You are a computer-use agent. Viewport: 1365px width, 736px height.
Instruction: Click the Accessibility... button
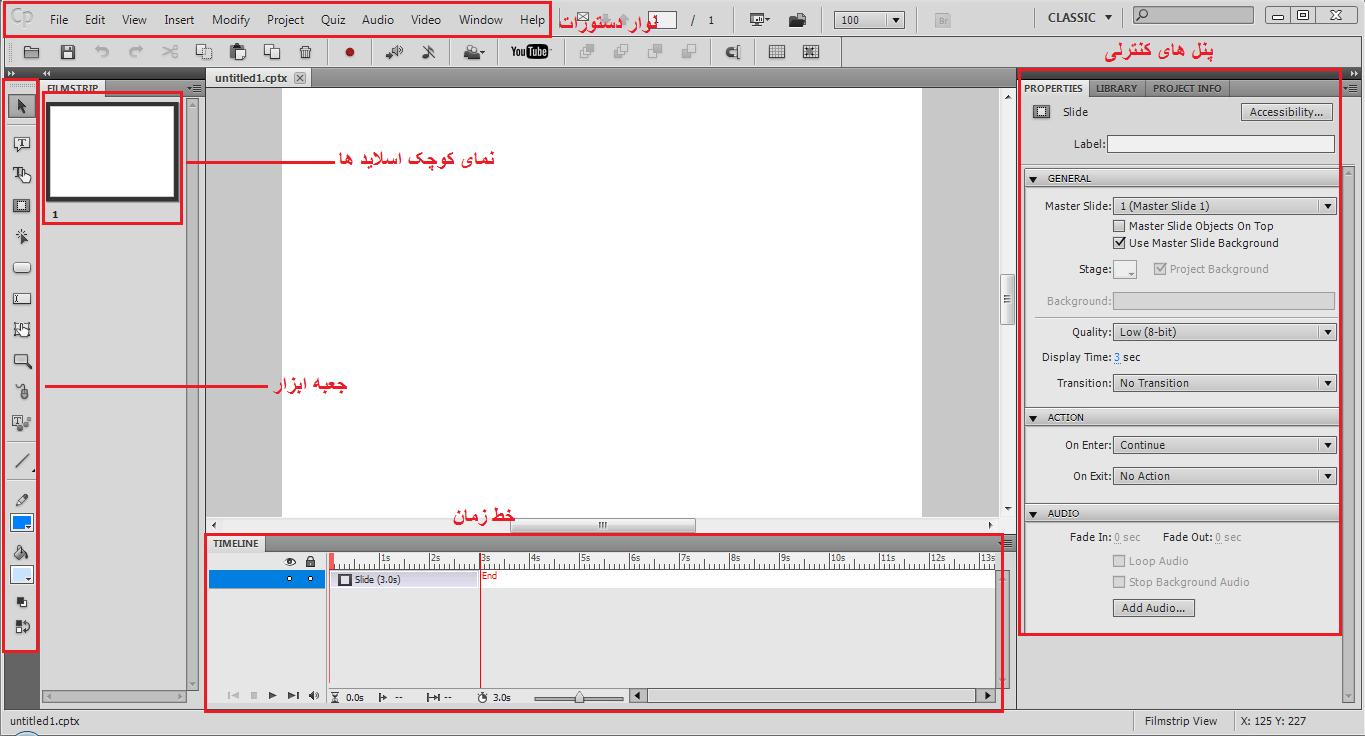coord(1288,112)
